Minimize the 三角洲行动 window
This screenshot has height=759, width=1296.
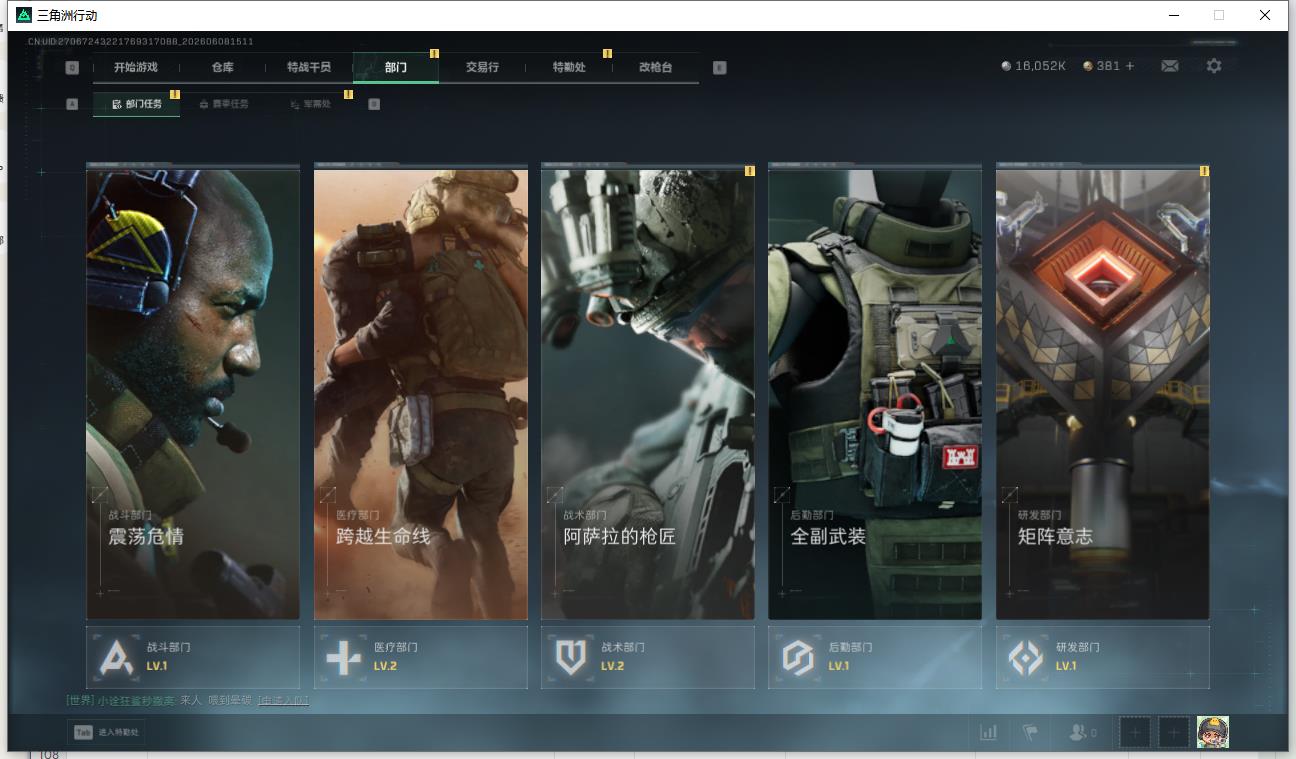(1173, 15)
